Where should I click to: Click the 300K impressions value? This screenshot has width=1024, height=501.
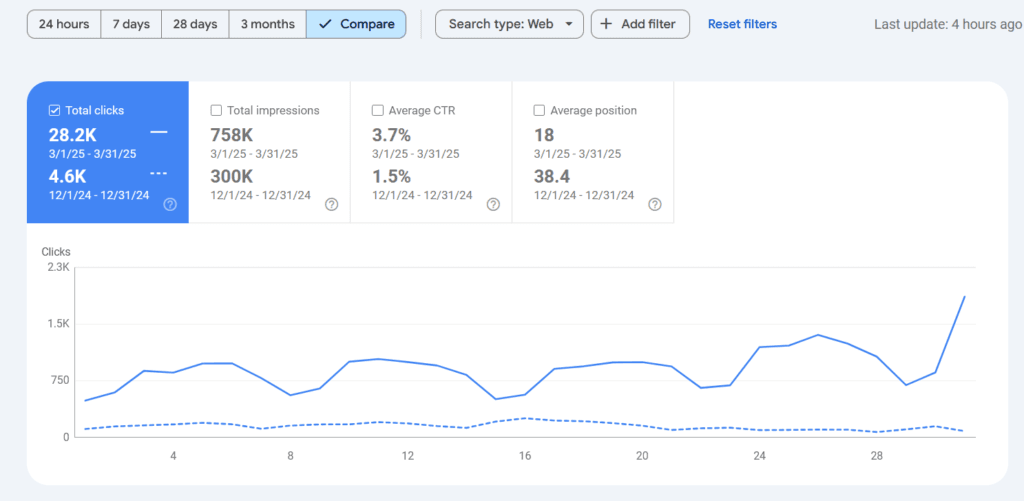(232, 176)
